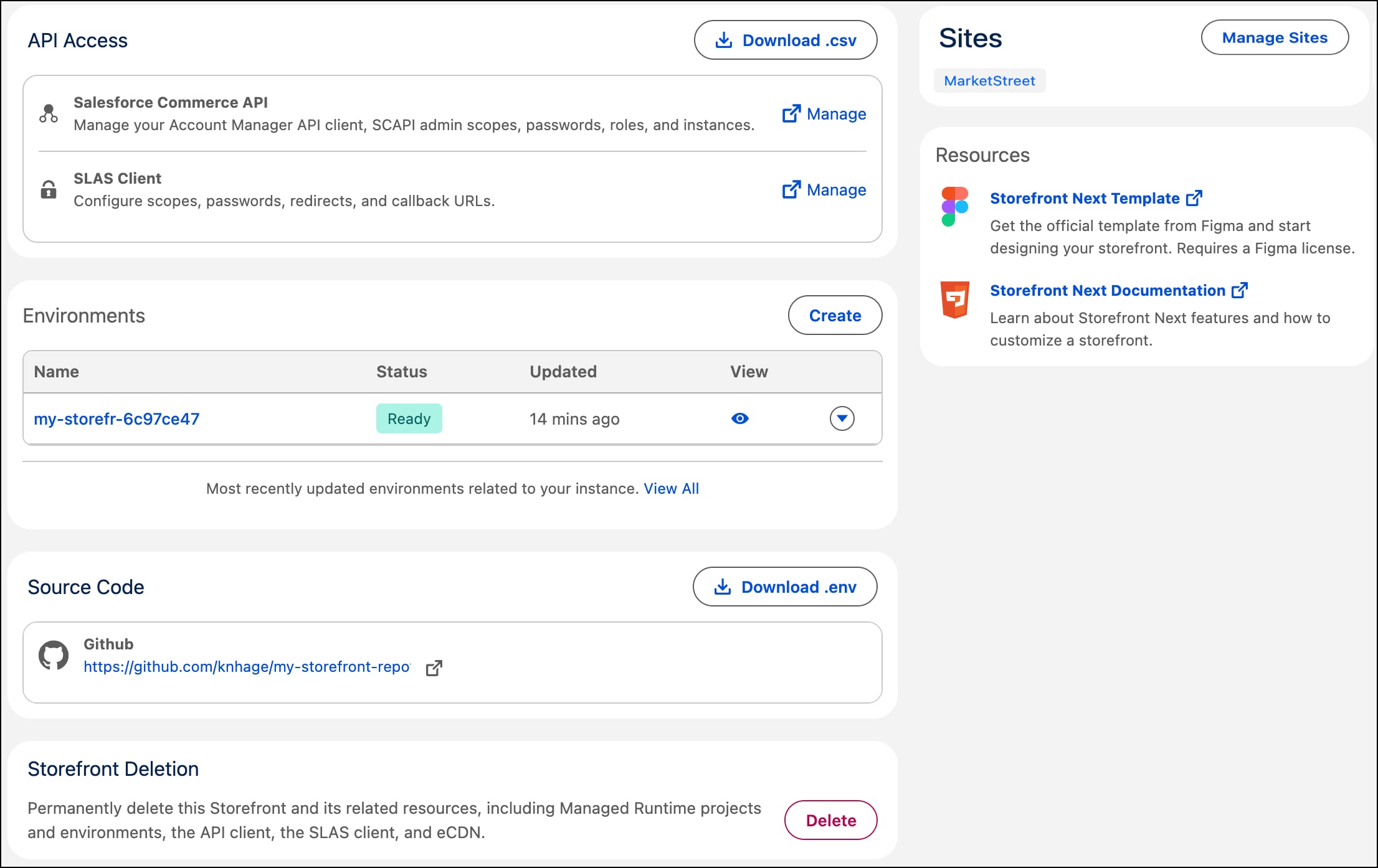Screen dimensions: 1378x868
Task: Click the Salesforce Commerce API nodes icon
Action: coord(49,113)
